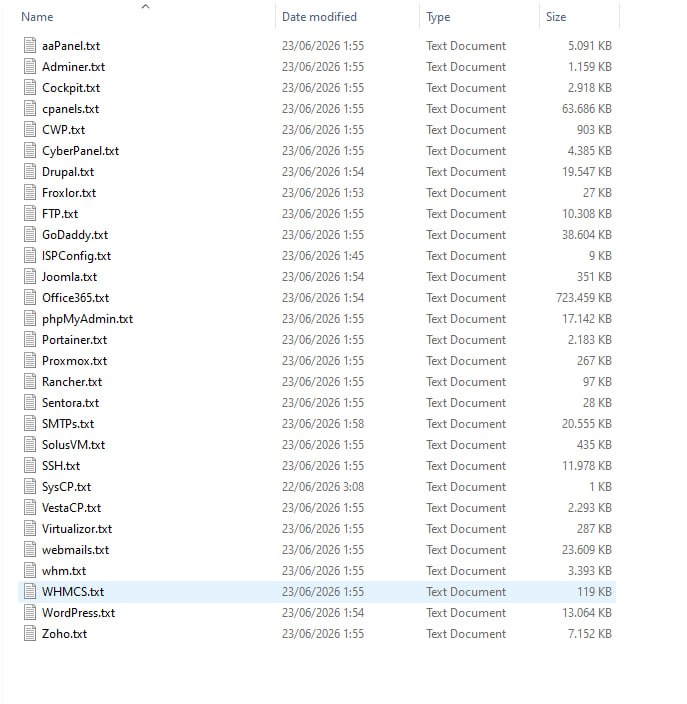Select the ISPConfig.txt document icon

pos(30,255)
